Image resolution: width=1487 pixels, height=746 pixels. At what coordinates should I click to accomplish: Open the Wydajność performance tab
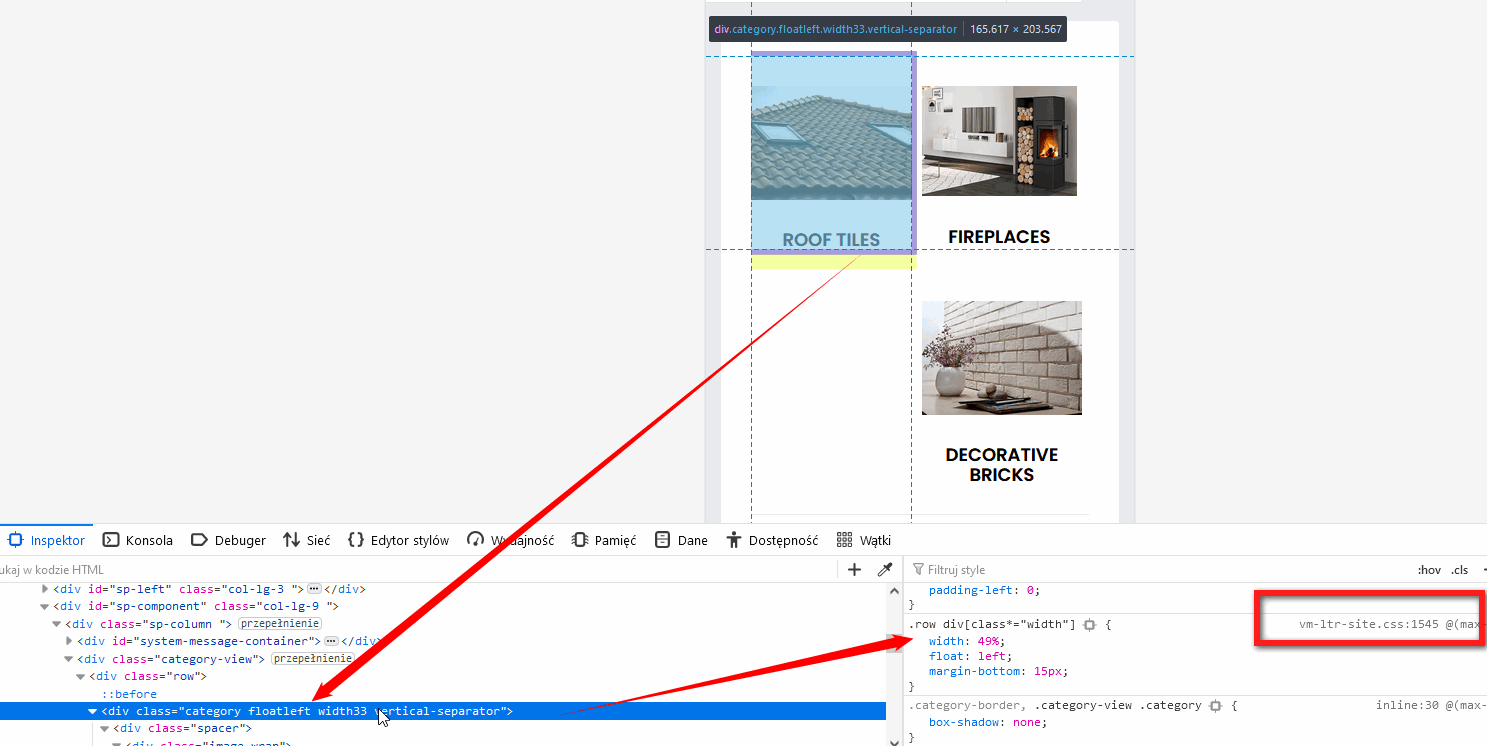pos(510,540)
